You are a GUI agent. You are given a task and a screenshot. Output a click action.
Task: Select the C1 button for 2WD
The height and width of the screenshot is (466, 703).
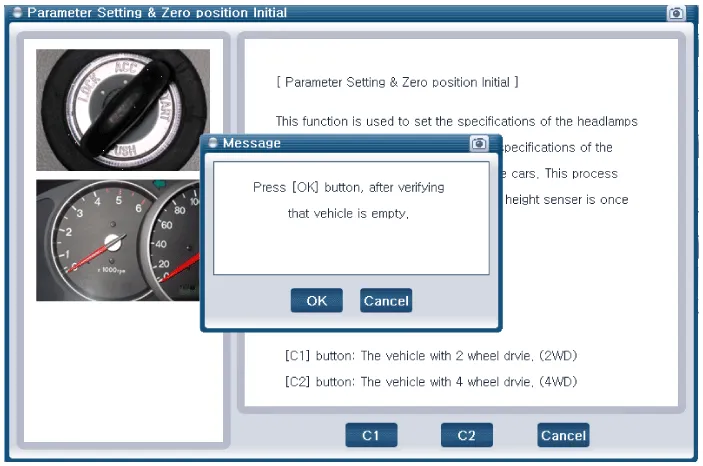click(371, 435)
